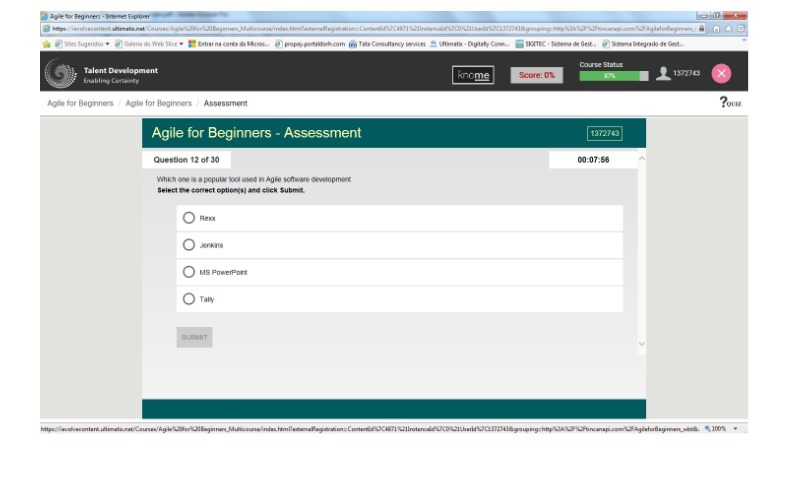Screen dimensions: 789x496
Task: Click the 1372743 ID badge in assessment header
Action: point(604,133)
